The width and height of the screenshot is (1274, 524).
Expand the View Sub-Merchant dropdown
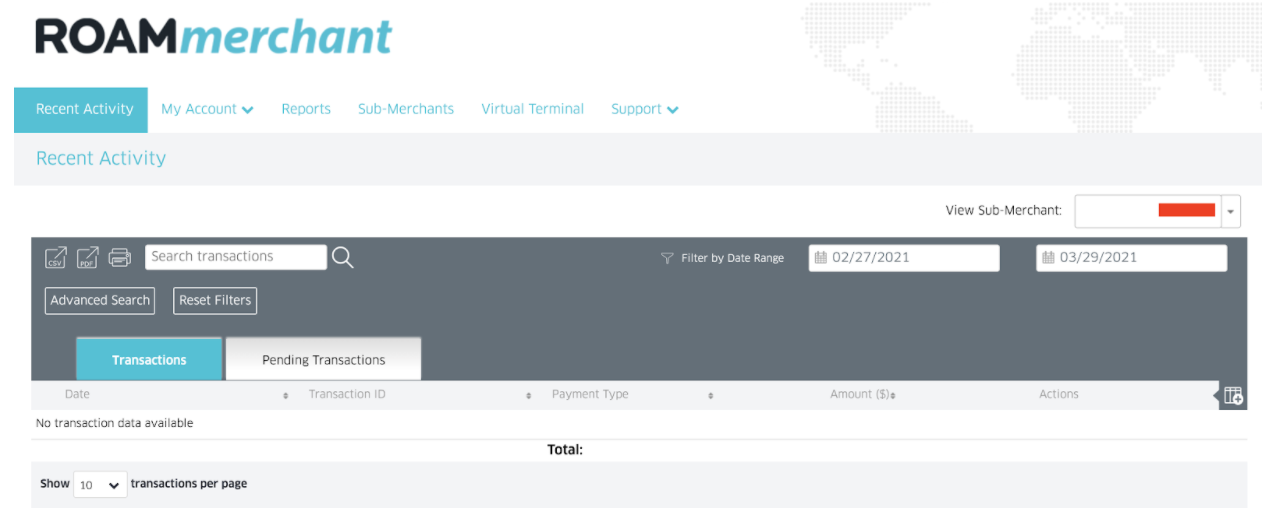[x=1230, y=211]
